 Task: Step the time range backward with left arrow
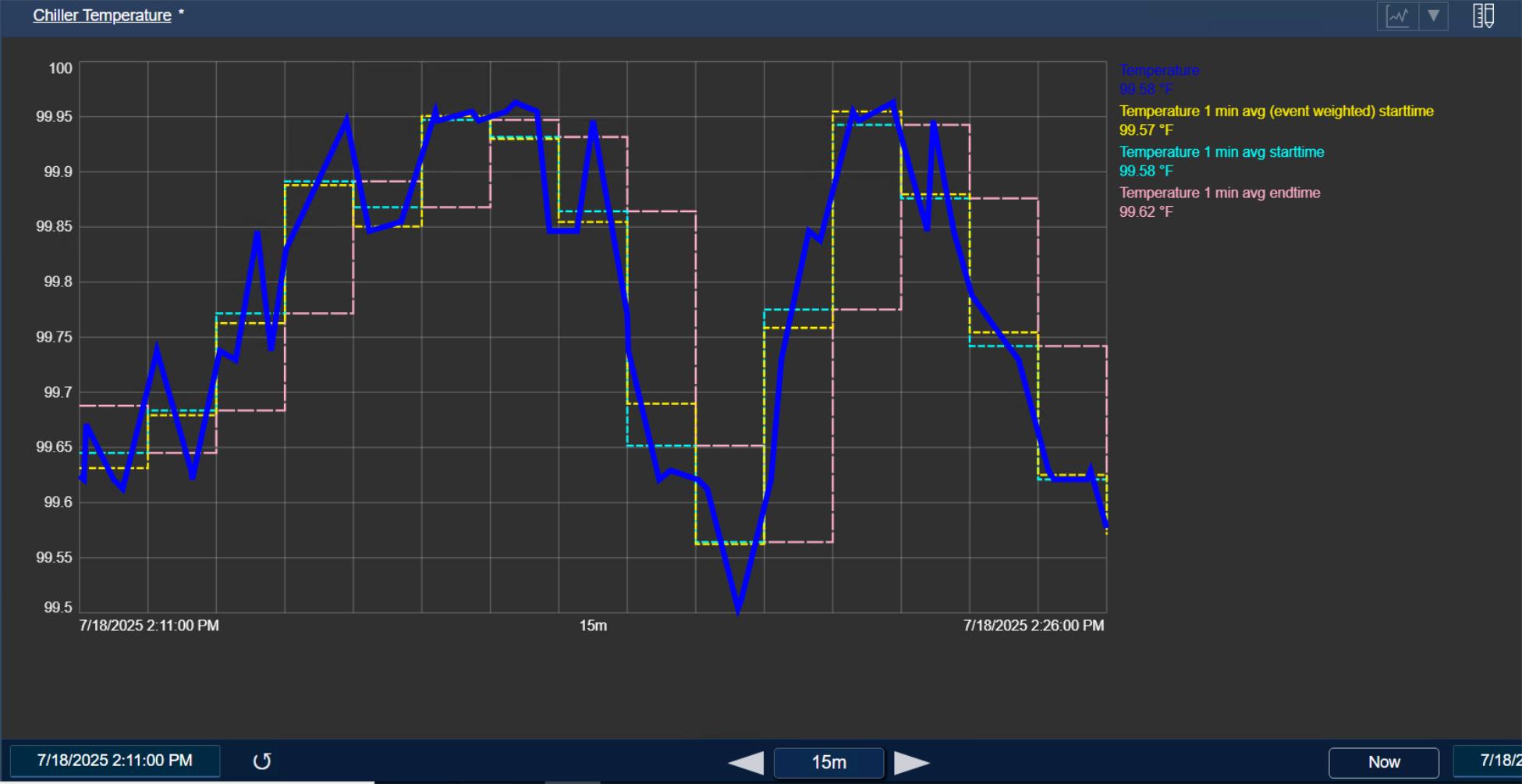click(746, 763)
